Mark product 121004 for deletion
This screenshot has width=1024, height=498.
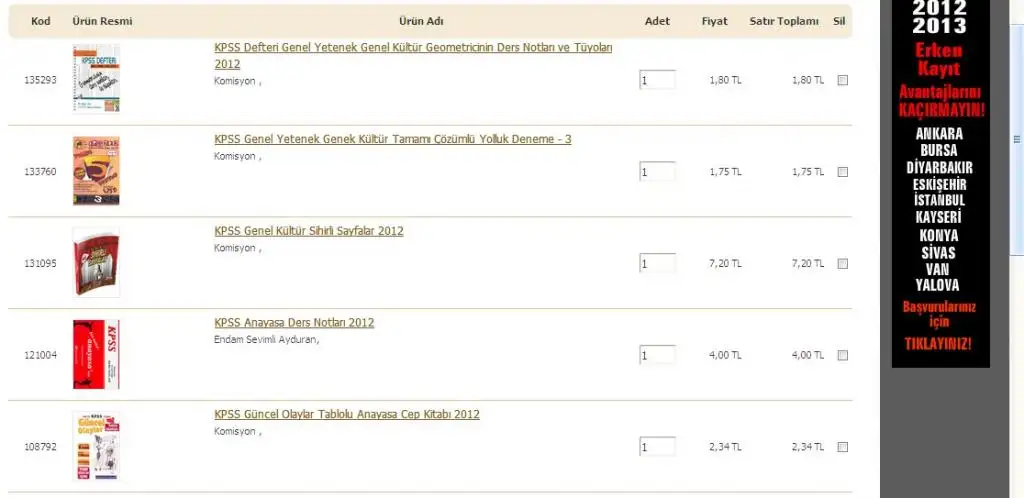(x=842, y=355)
